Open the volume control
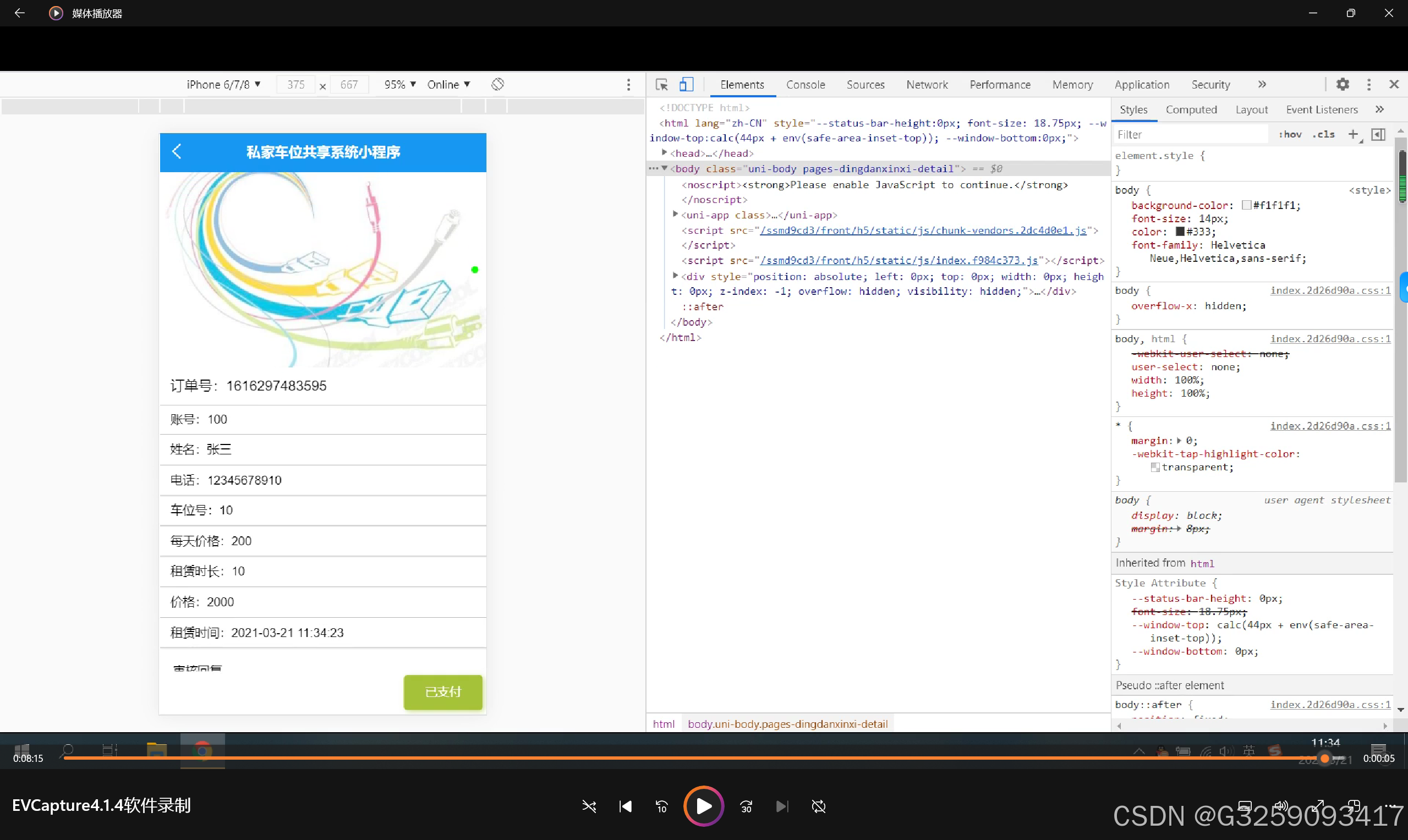This screenshot has width=1408, height=840. pos(1280,806)
